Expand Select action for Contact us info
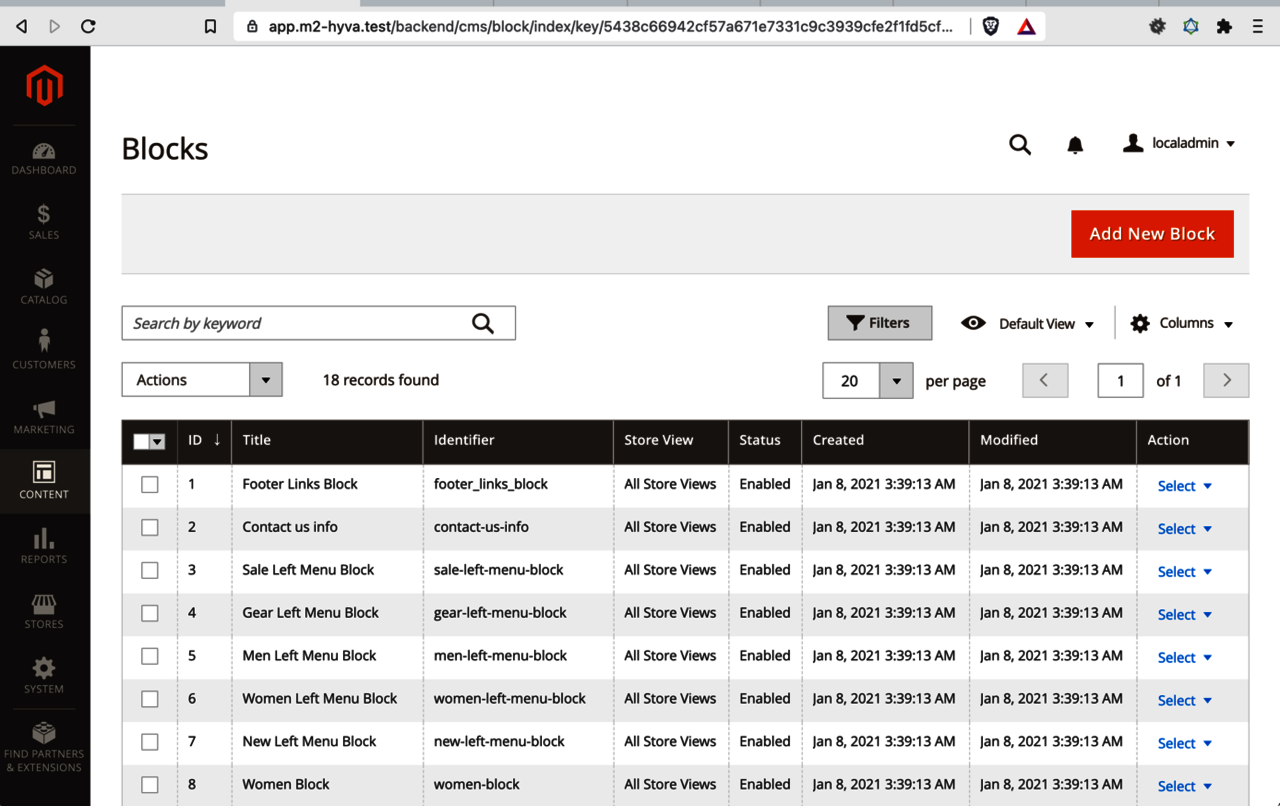 [1184, 529]
